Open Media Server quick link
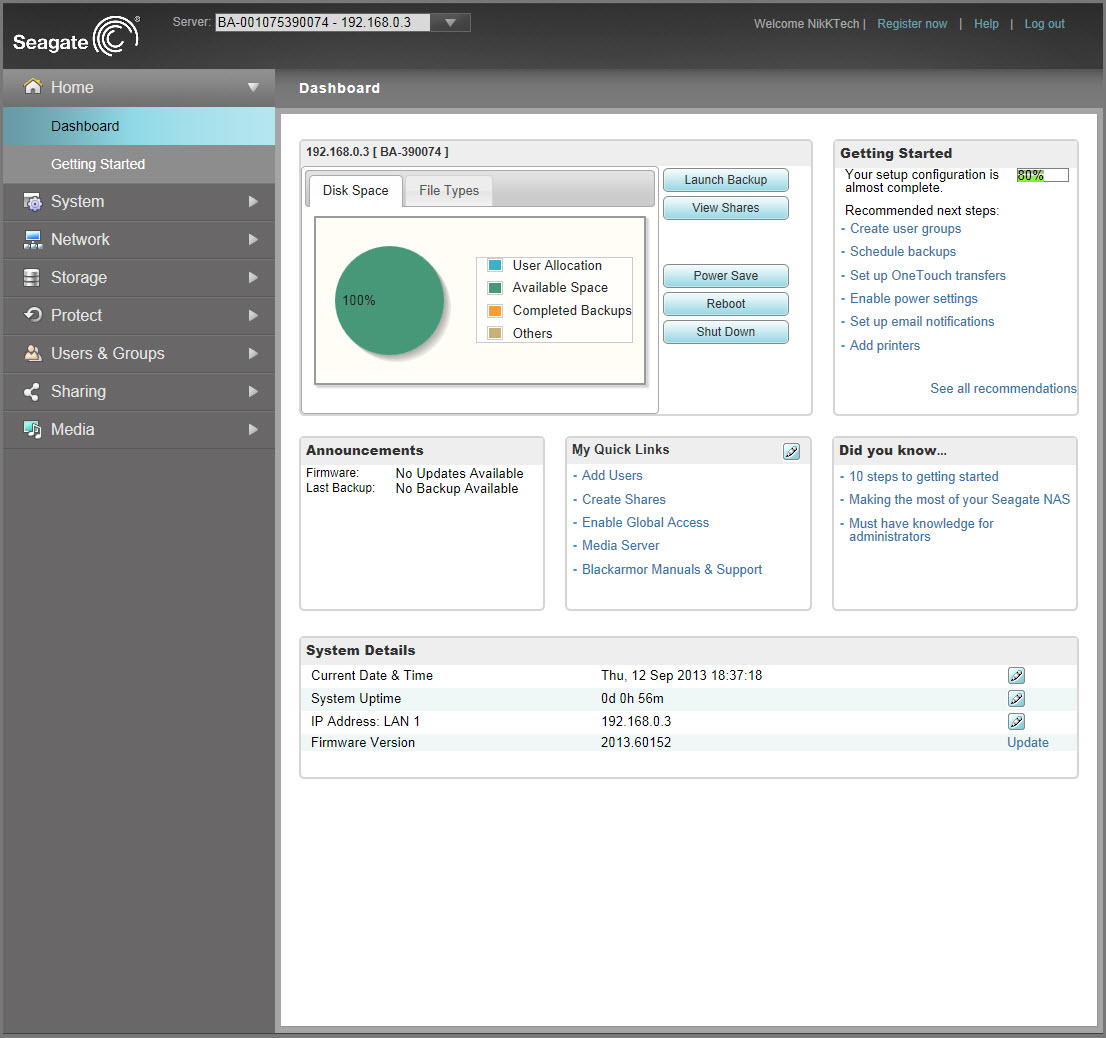Screen dimensions: 1106x1038 click(621, 546)
